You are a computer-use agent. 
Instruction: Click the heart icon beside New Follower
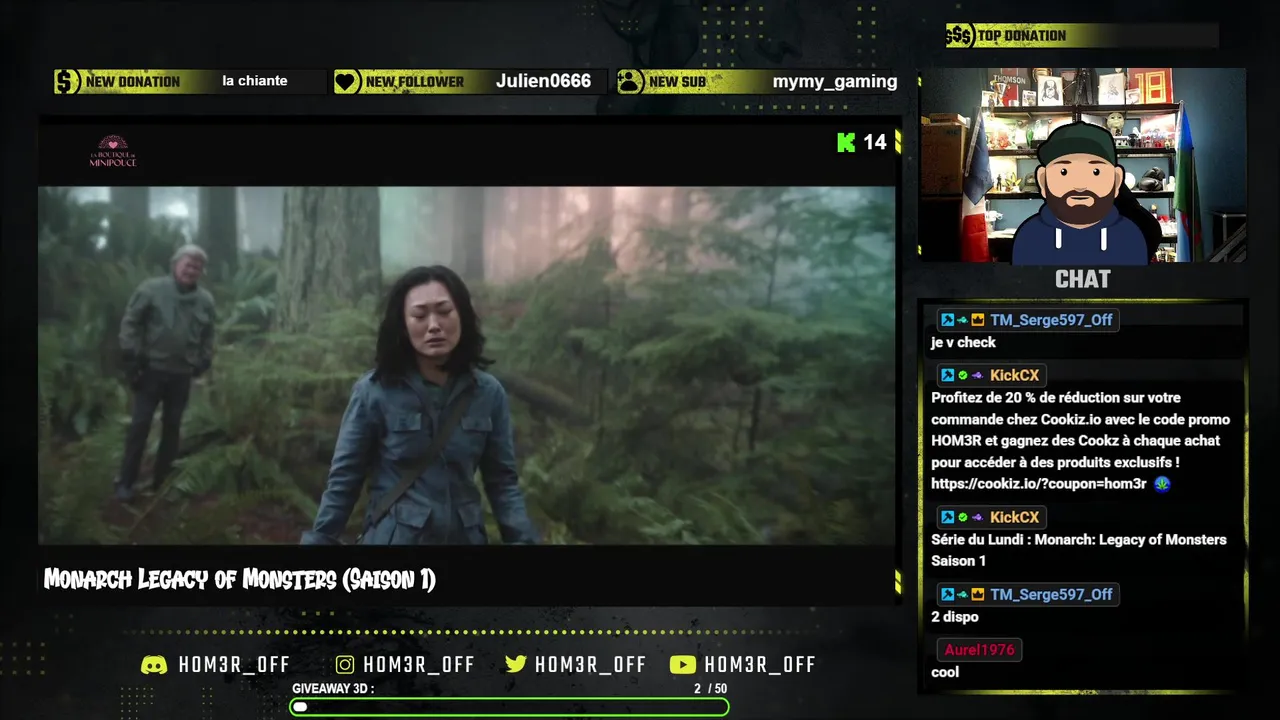tap(347, 82)
